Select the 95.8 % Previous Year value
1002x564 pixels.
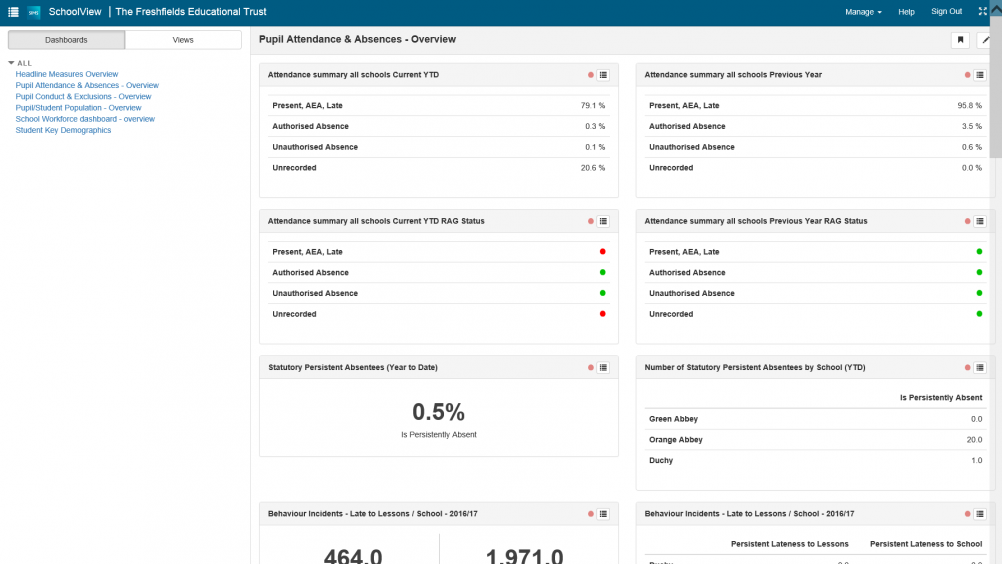pyautogui.click(x=969, y=105)
